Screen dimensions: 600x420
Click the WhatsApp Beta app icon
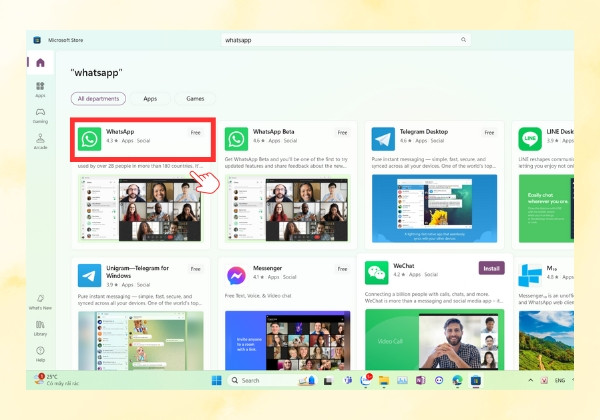tap(236, 139)
